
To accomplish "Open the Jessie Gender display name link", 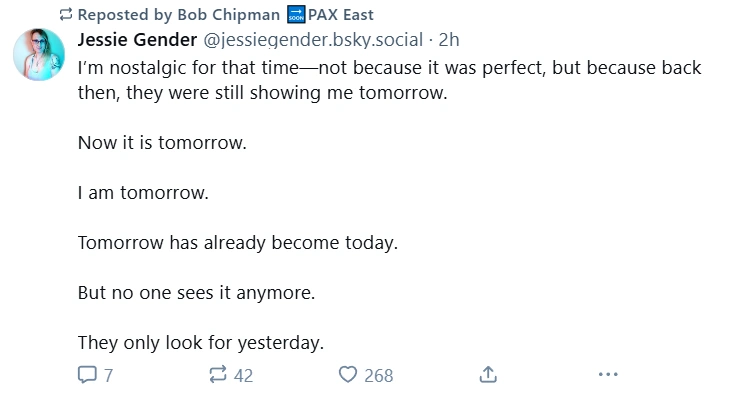I will click(137, 40).
